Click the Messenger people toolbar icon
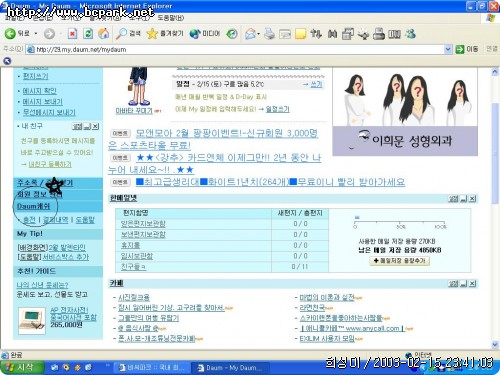Image resolution: width=500 pixels, height=375 pixels. [x=410, y=34]
